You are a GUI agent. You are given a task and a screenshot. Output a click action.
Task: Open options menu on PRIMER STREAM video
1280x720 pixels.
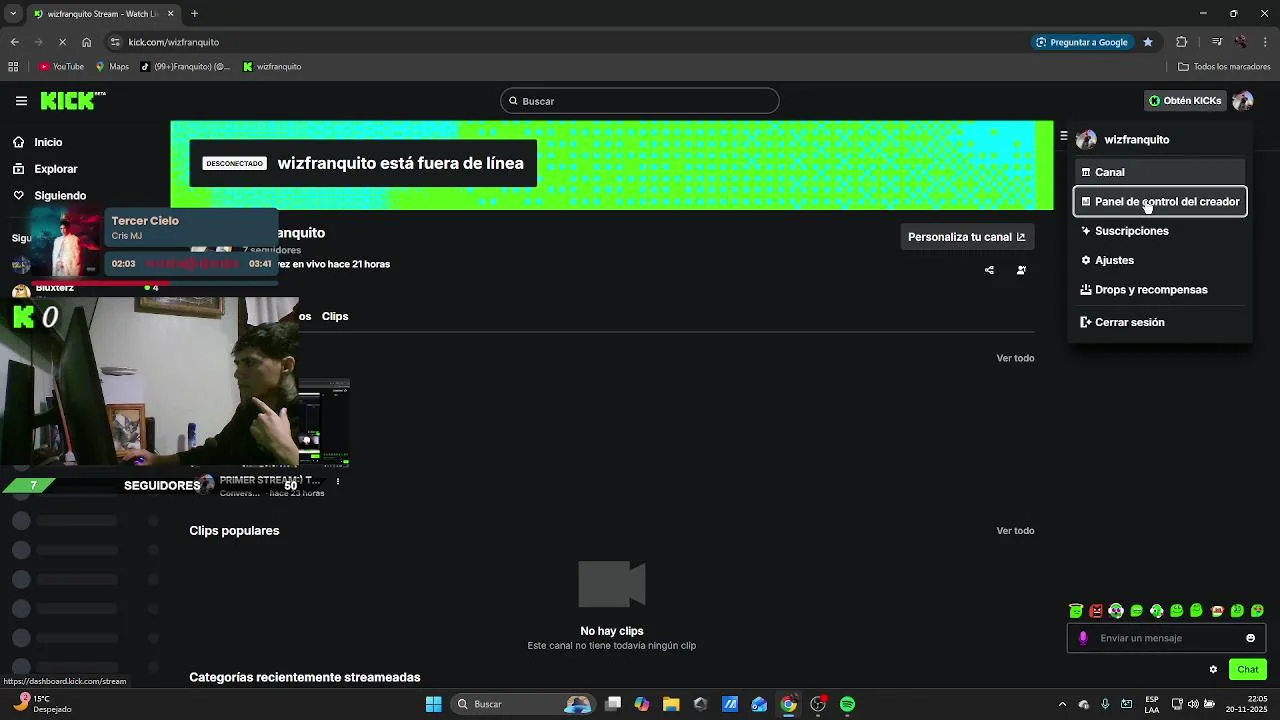tap(337, 482)
